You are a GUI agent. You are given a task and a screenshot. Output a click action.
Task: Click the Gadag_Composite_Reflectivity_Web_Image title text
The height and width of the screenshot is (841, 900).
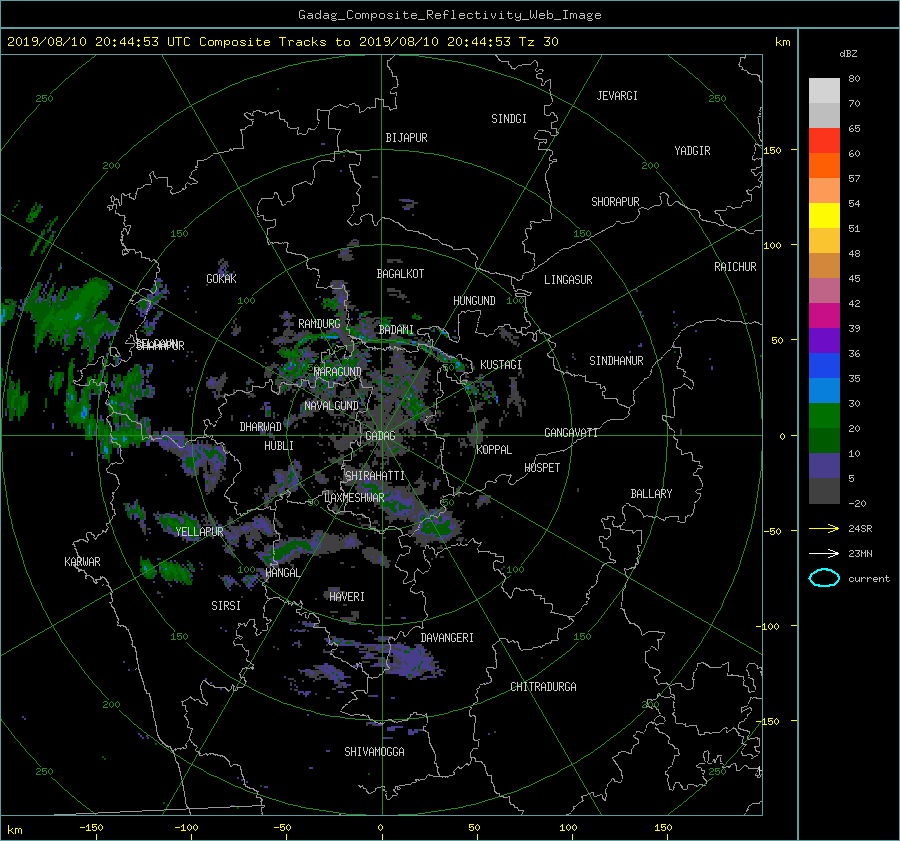tap(449, 15)
